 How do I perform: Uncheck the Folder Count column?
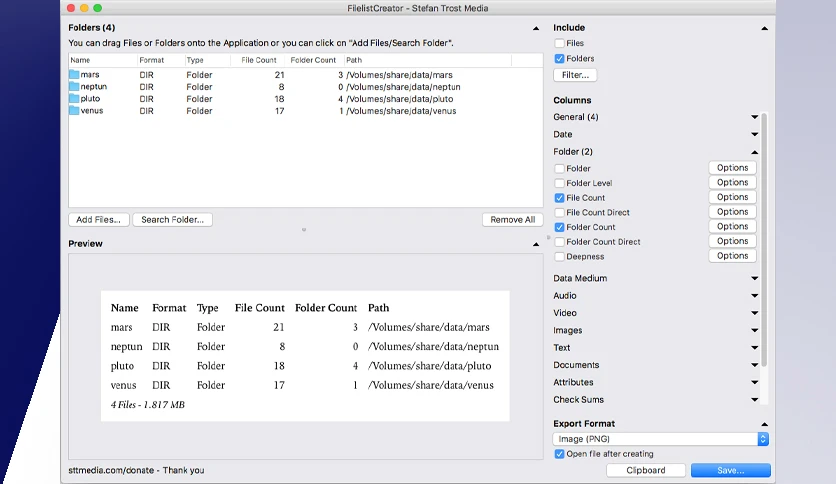pyautogui.click(x=559, y=227)
